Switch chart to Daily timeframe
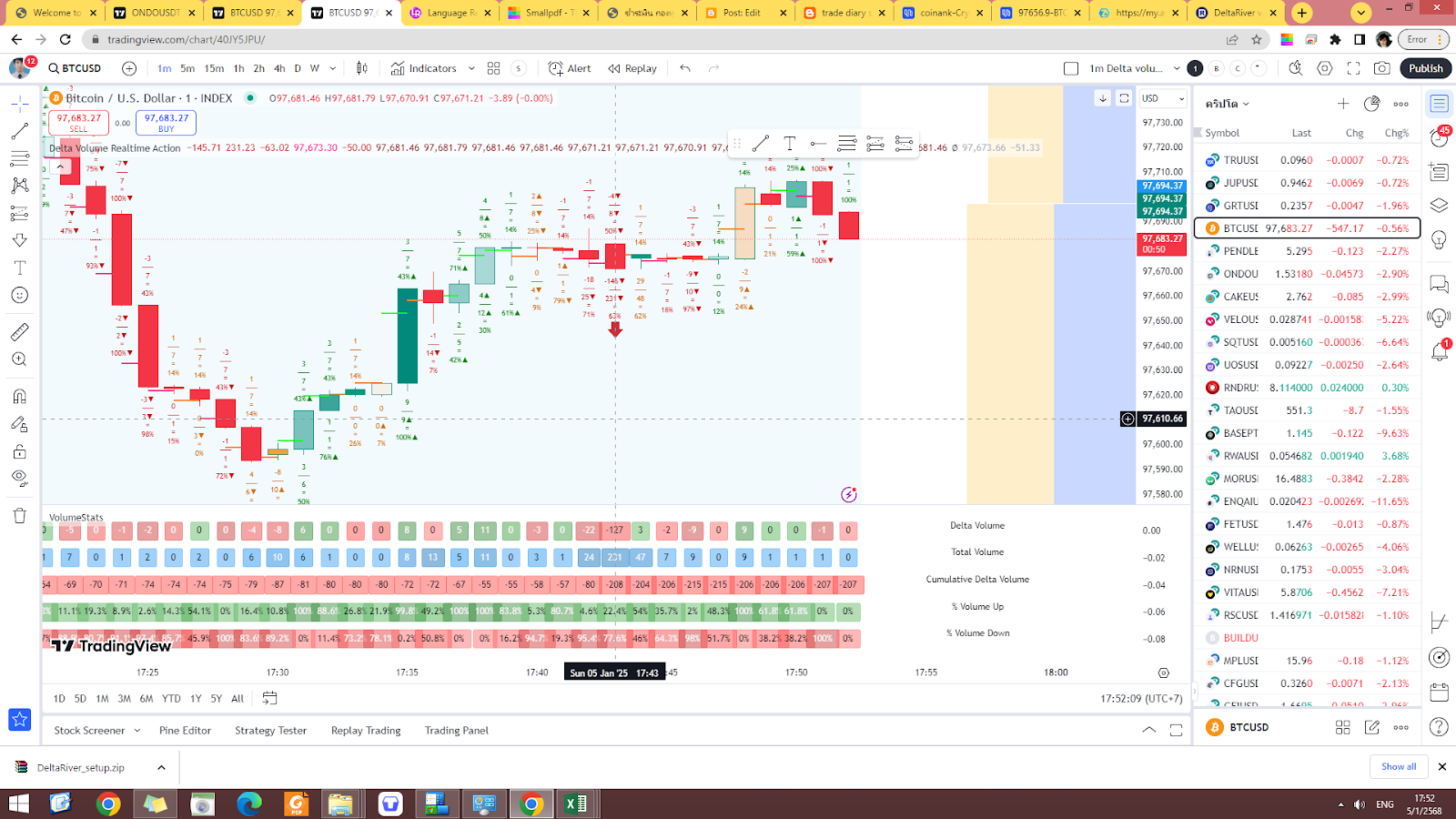This screenshot has height=819, width=1456. click(298, 68)
